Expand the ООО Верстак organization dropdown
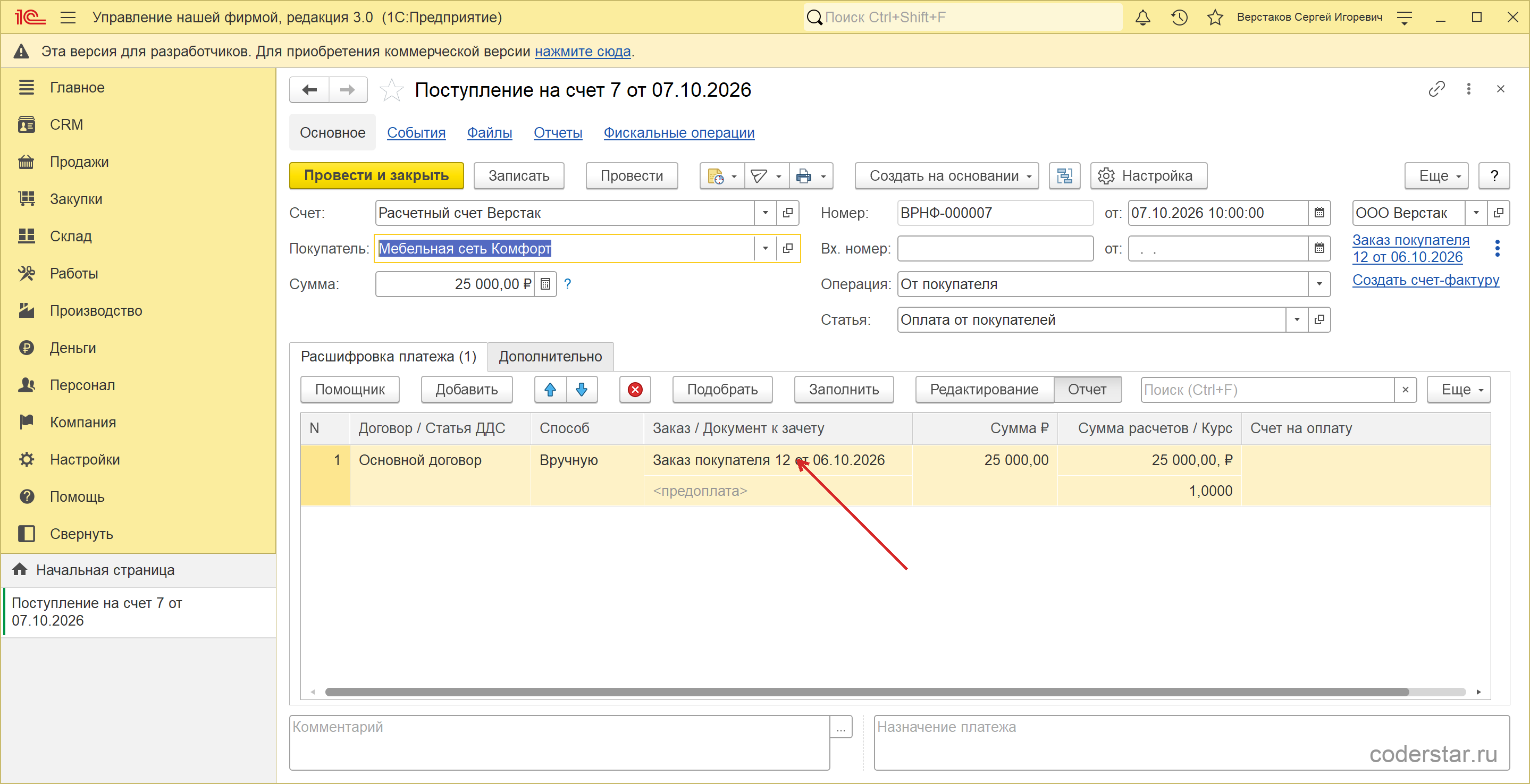The width and height of the screenshot is (1530, 784). [x=1476, y=213]
